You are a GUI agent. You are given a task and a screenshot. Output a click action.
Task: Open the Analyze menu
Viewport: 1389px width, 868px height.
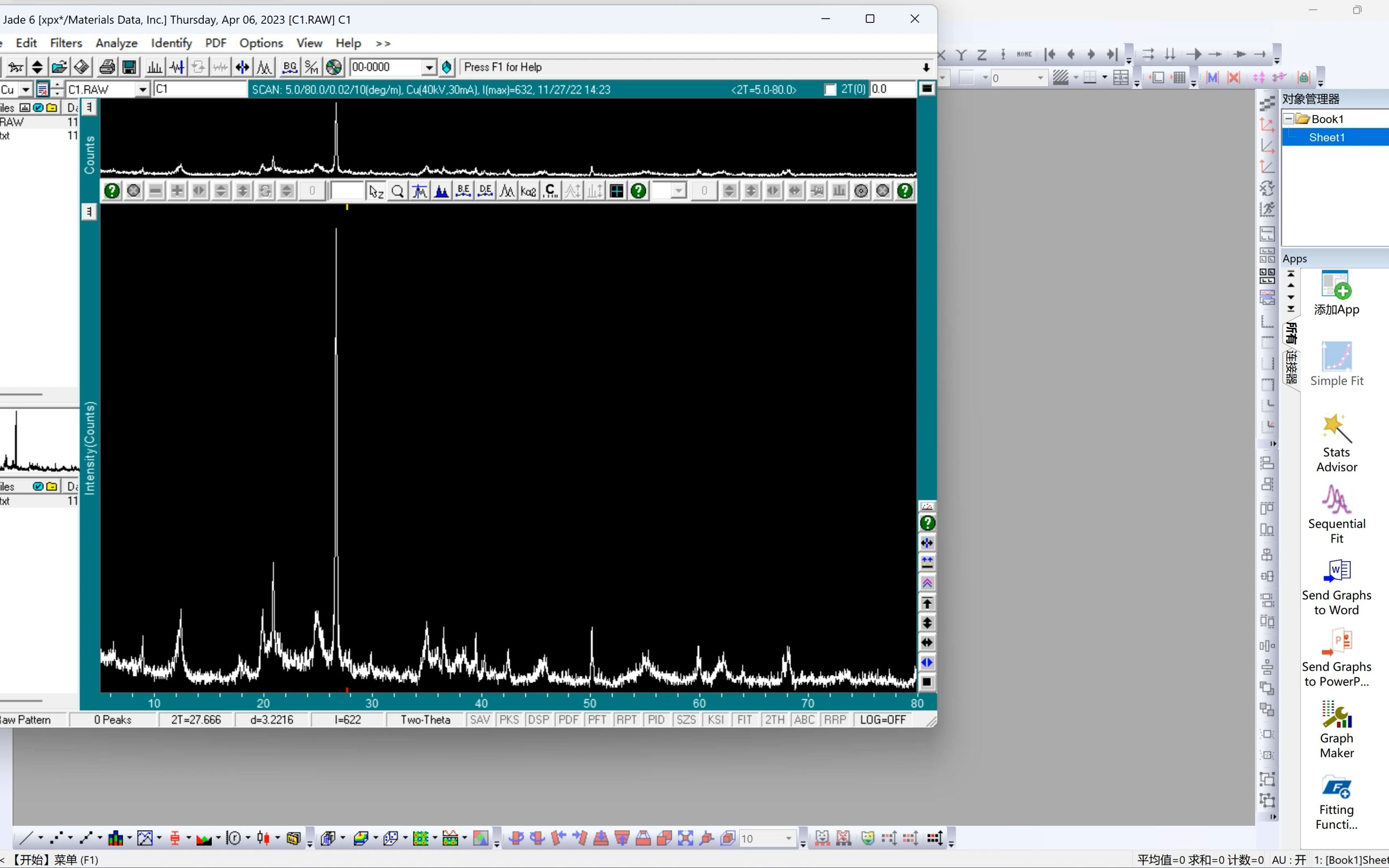(x=117, y=43)
